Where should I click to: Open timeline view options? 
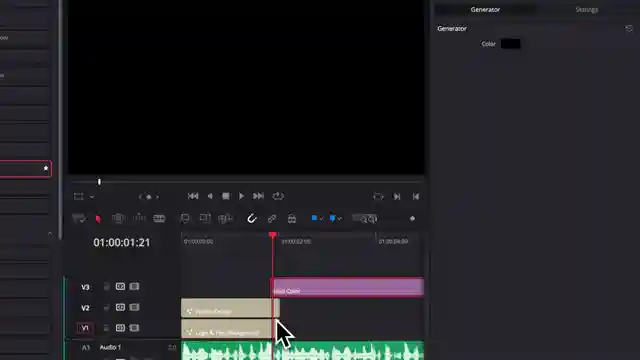pos(79,219)
